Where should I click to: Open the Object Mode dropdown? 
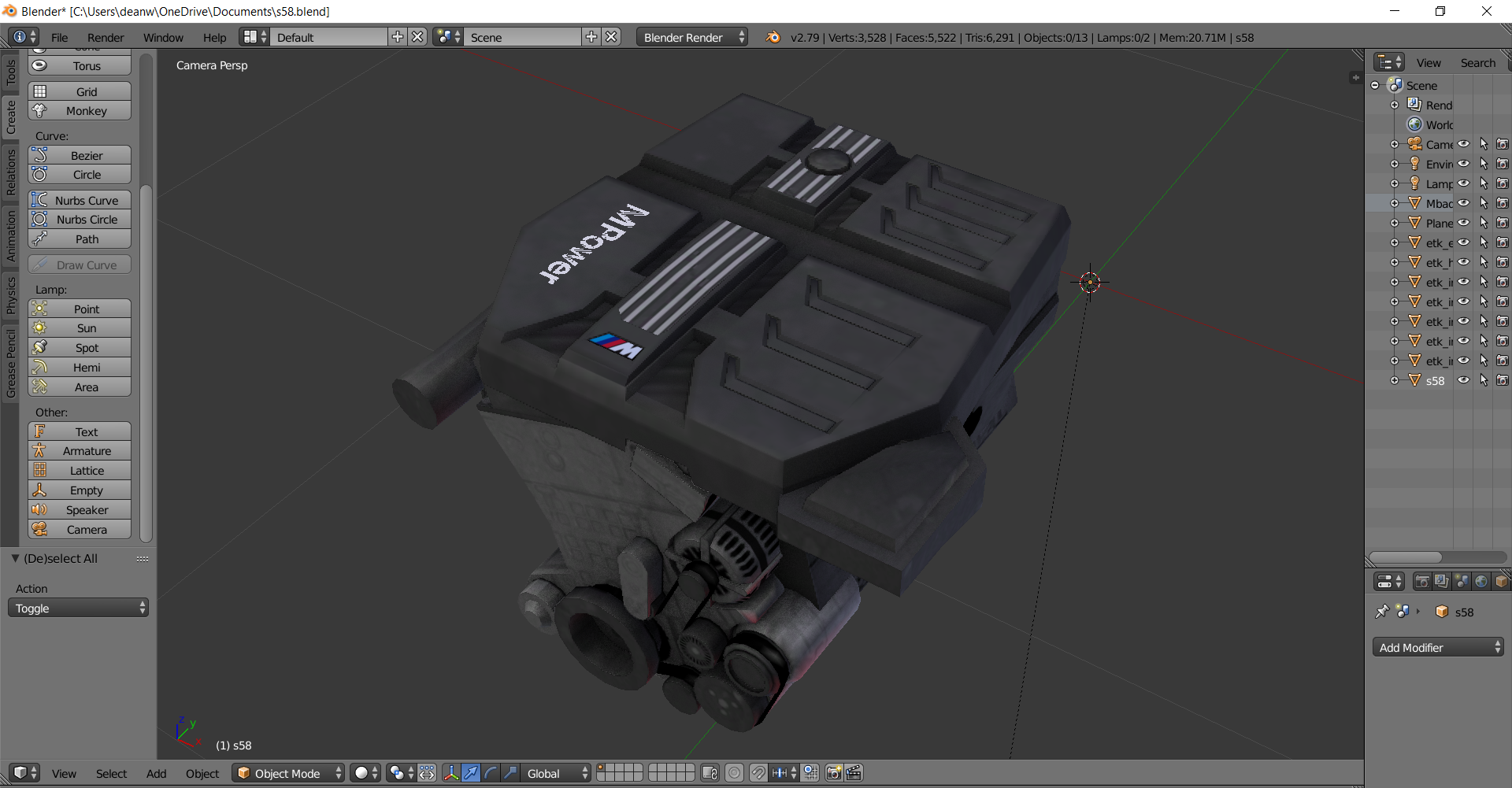(288, 773)
